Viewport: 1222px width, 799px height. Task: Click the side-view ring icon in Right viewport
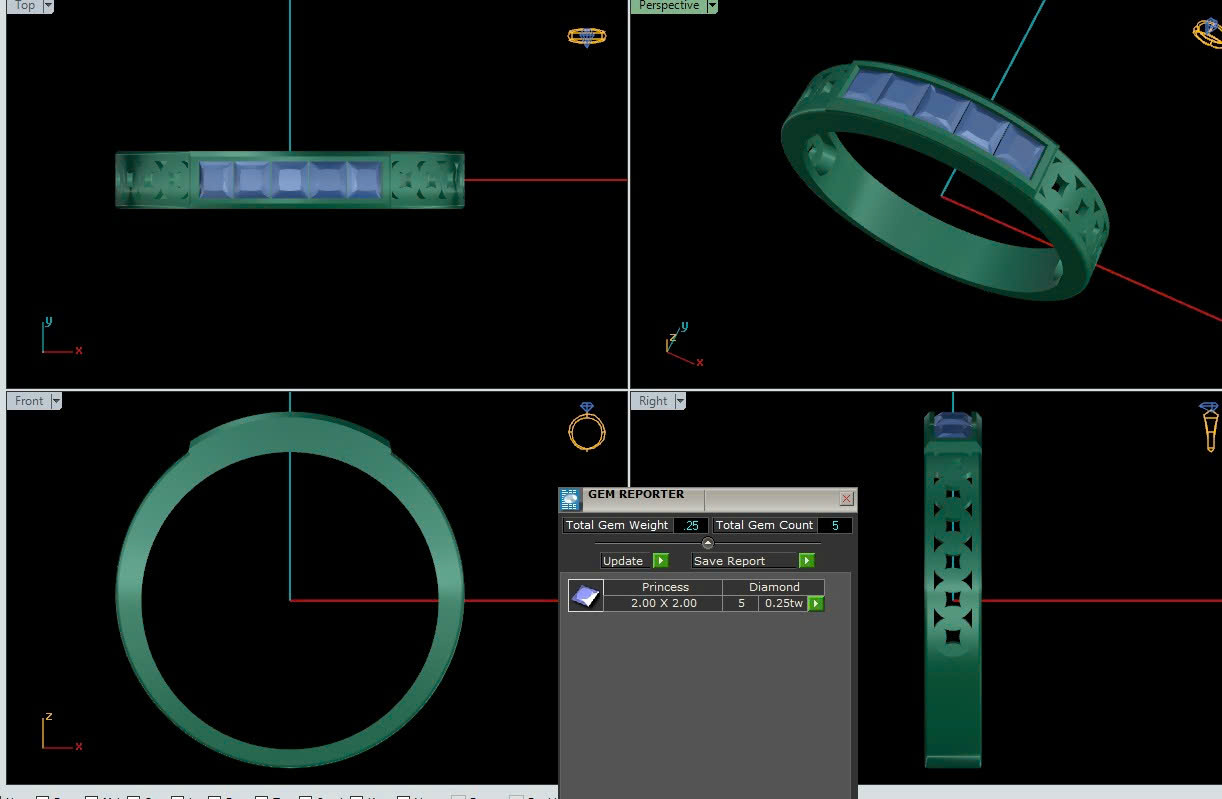1209,427
